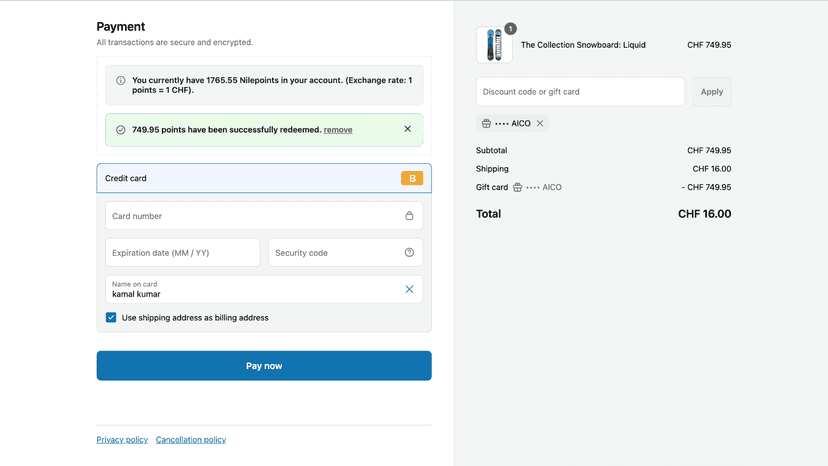828x466 pixels.
Task: Click the Payment heading
Action: click(120, 26)
